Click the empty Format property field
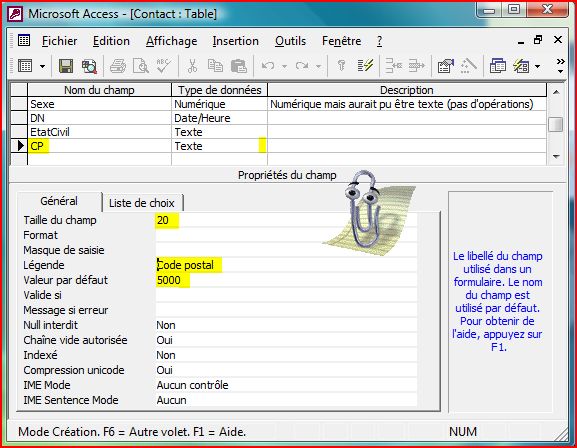This screenshot has width=577, height=448. (x=286, y=235)
